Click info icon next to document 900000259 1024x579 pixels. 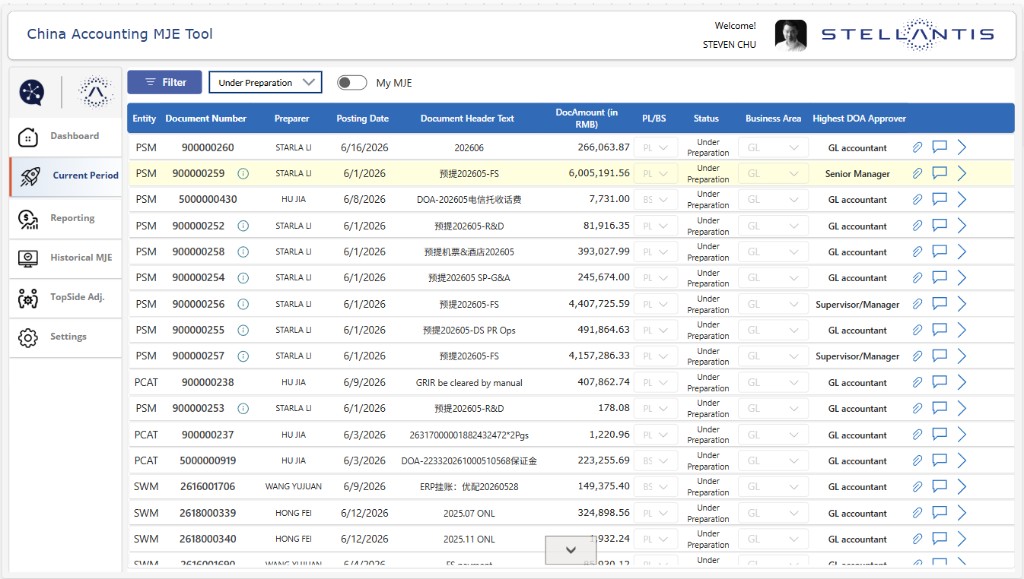243,174
